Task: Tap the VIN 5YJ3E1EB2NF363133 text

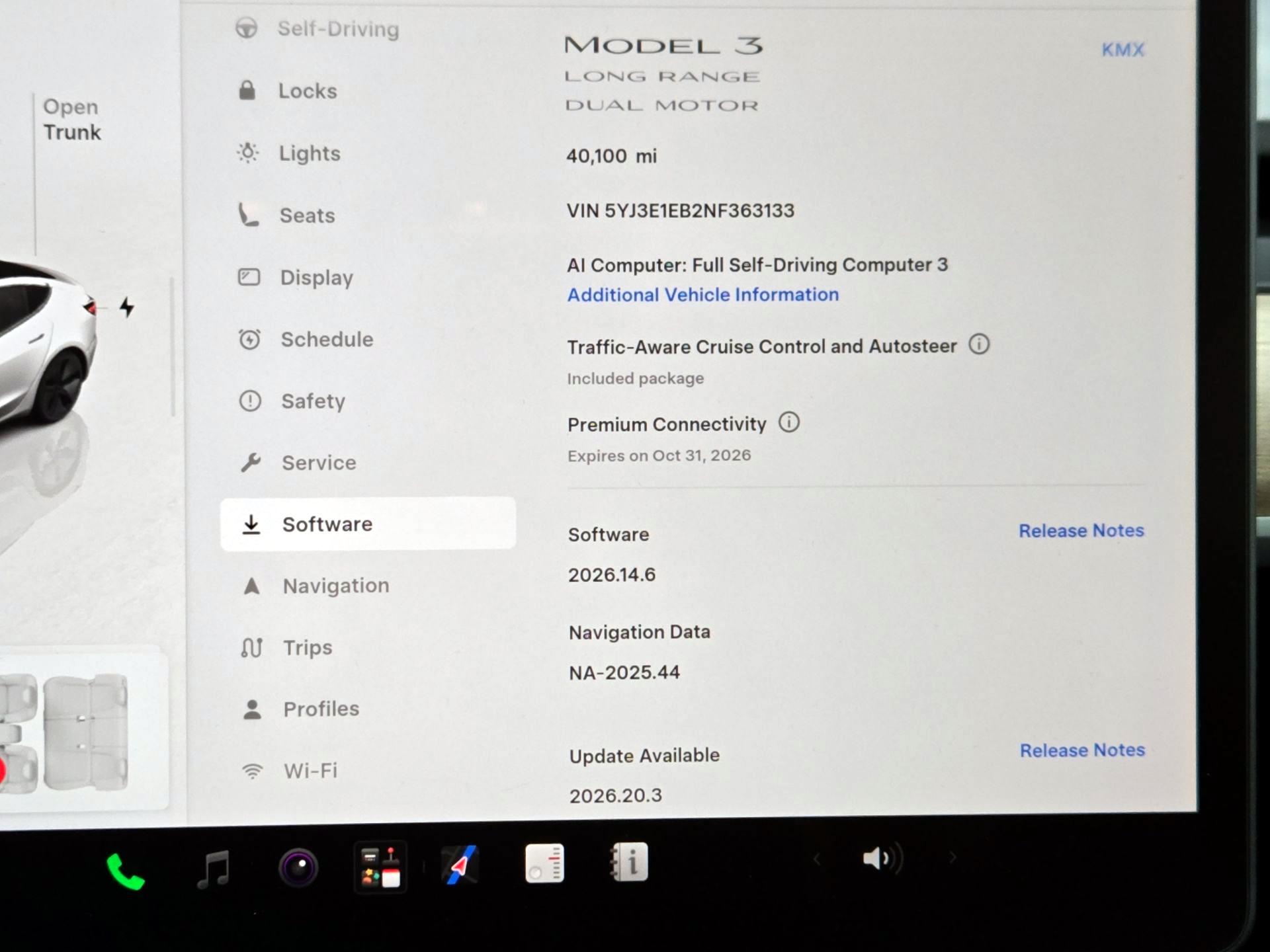Action: [681, 211]
